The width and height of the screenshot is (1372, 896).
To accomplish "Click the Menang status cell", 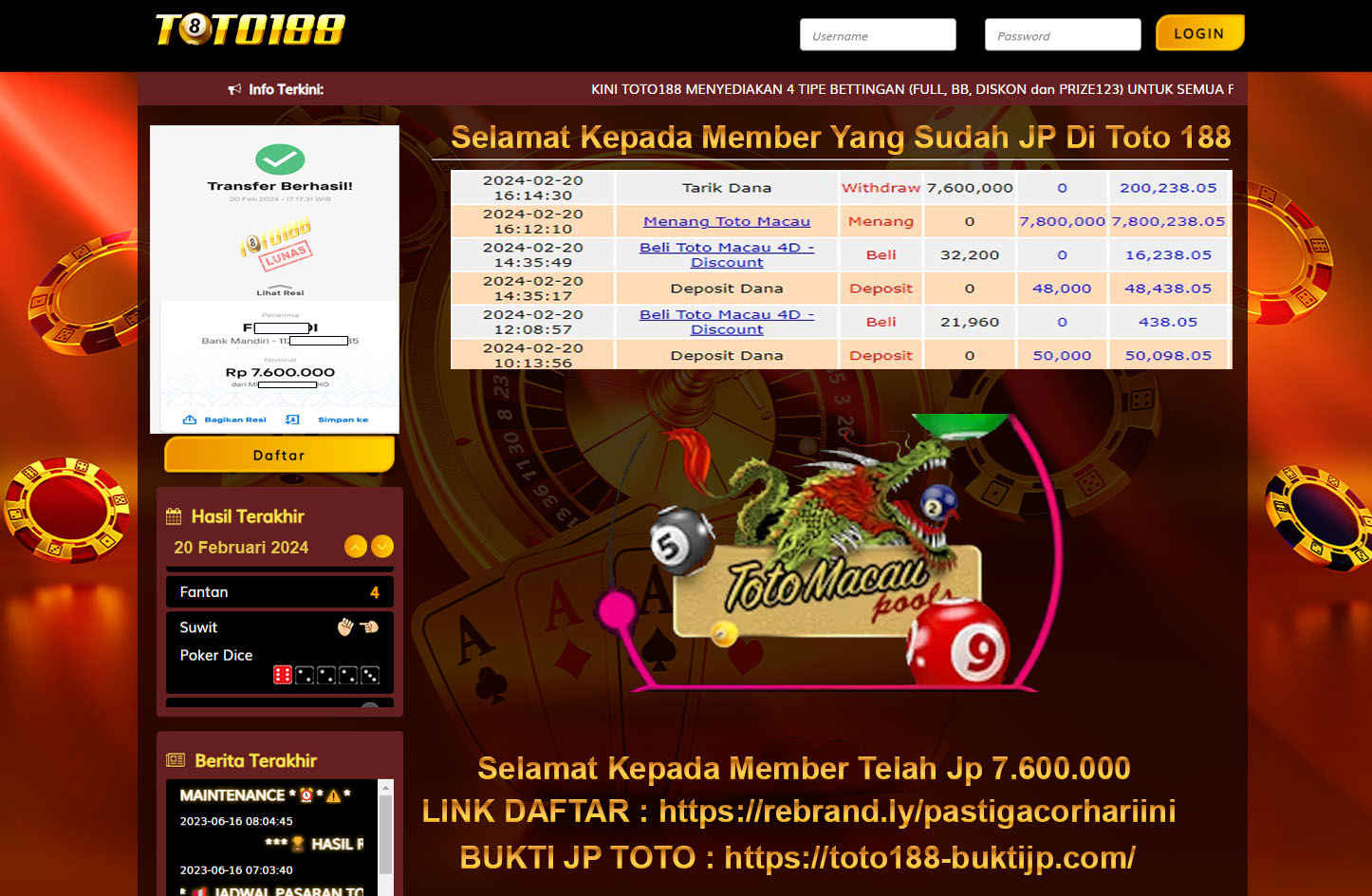I will point(881,221).
